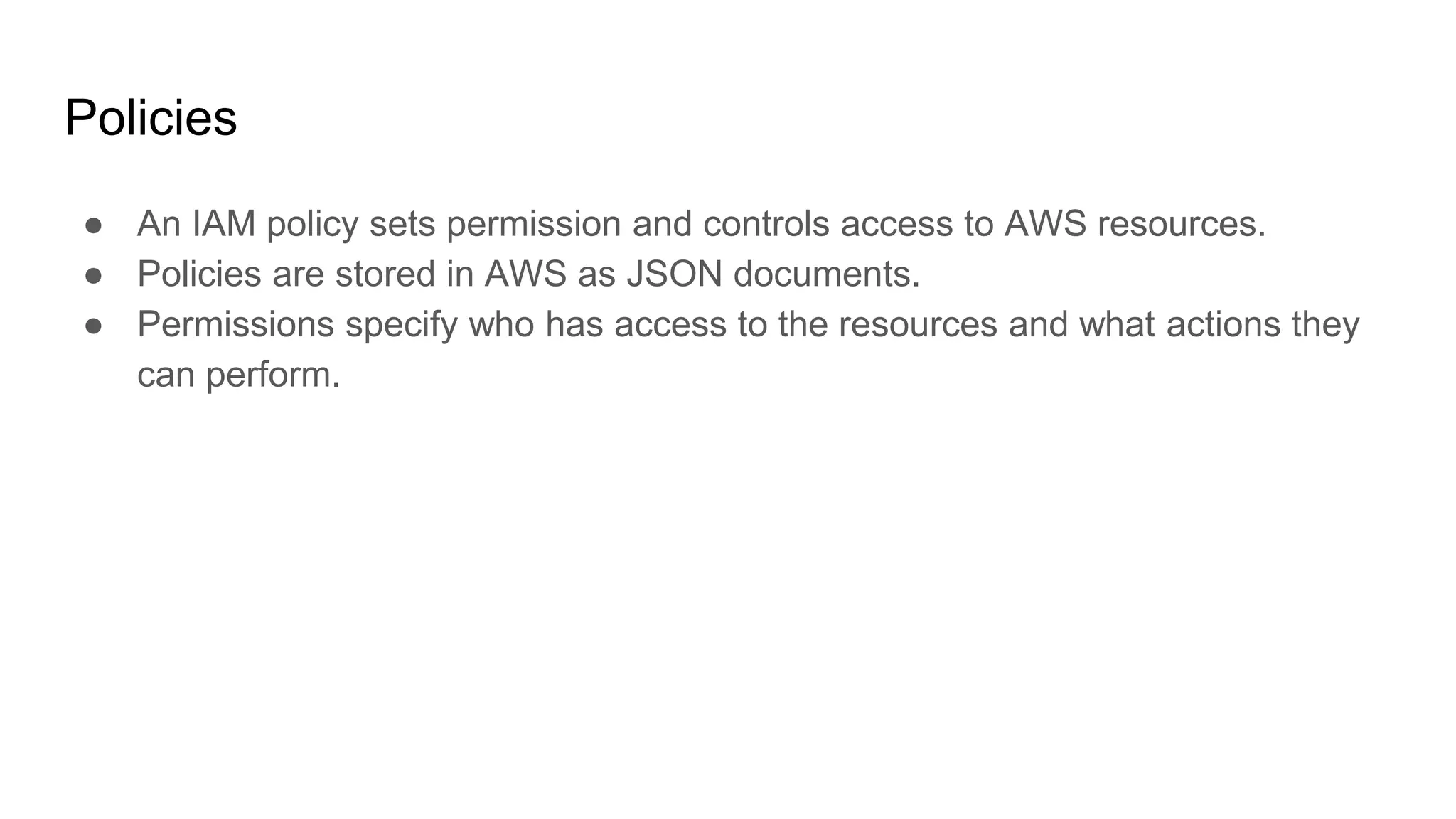
Task: Click "AWS" in the second bullet line
Action: pos(525,274)
